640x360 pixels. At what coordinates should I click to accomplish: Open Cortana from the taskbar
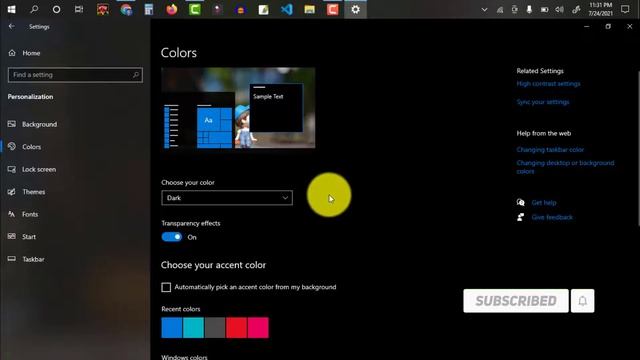[x=56, y=9]
